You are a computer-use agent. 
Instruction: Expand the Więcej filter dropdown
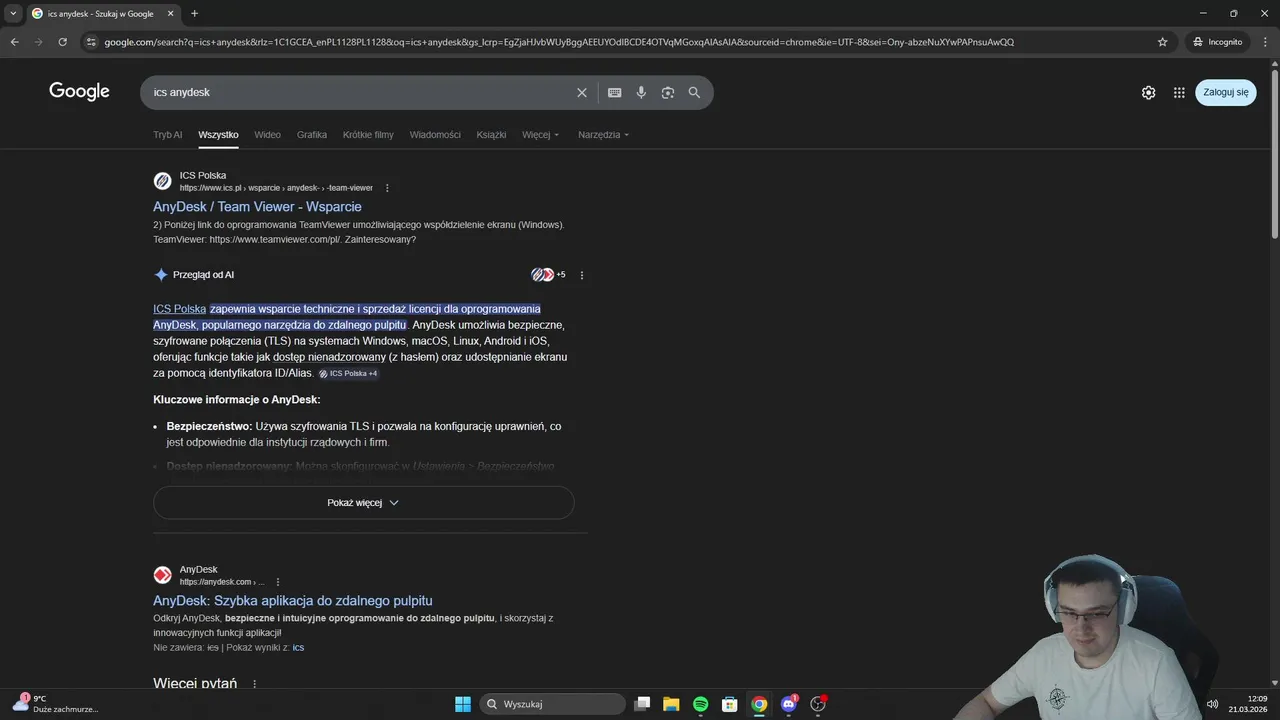tap(541, 135)
